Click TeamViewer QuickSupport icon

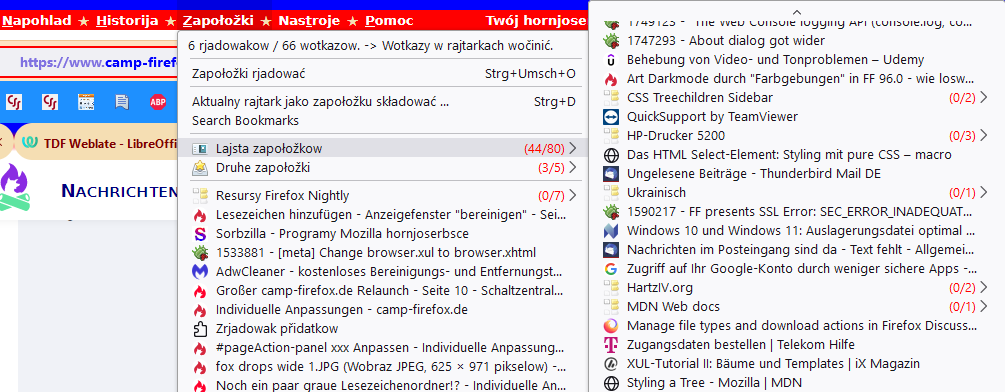[x=611, y=117]
